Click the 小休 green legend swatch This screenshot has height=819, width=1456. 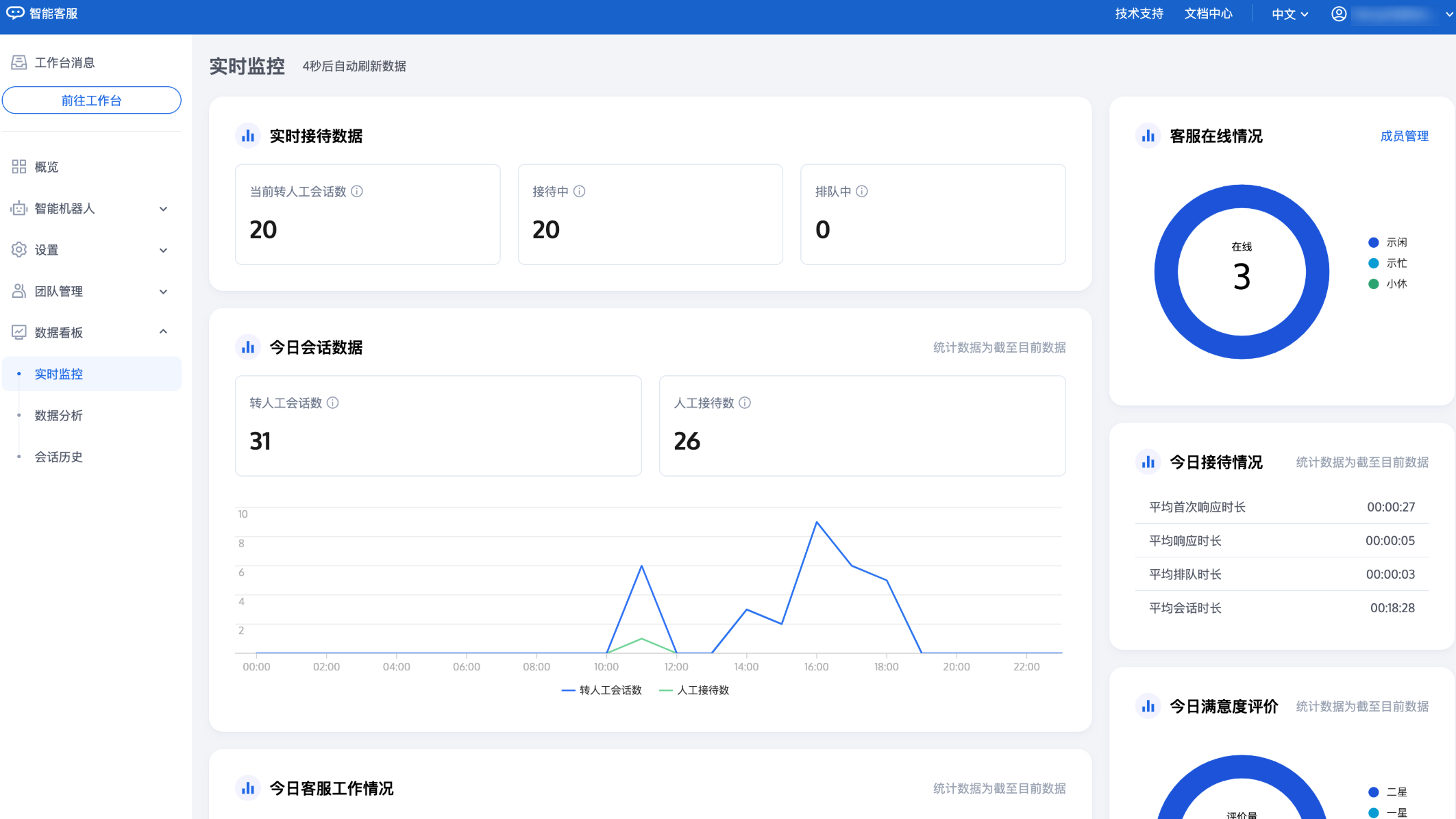click(1373, 284)
